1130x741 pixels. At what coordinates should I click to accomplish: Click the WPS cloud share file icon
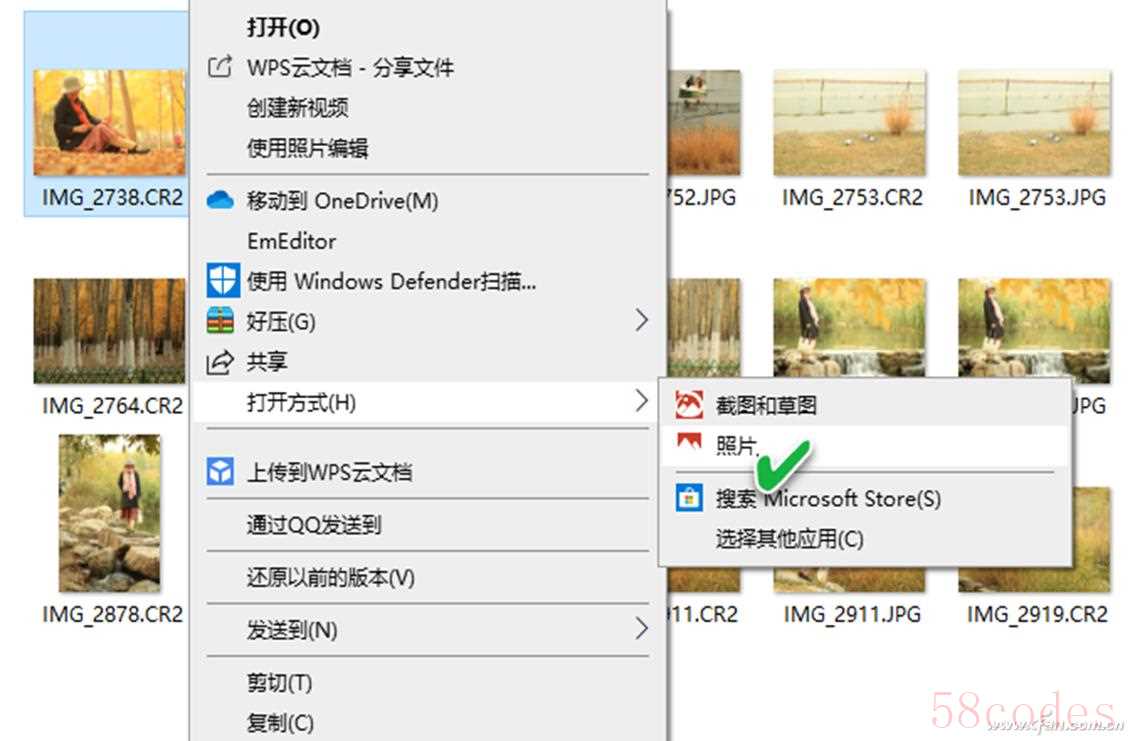(x=220, y=67)
